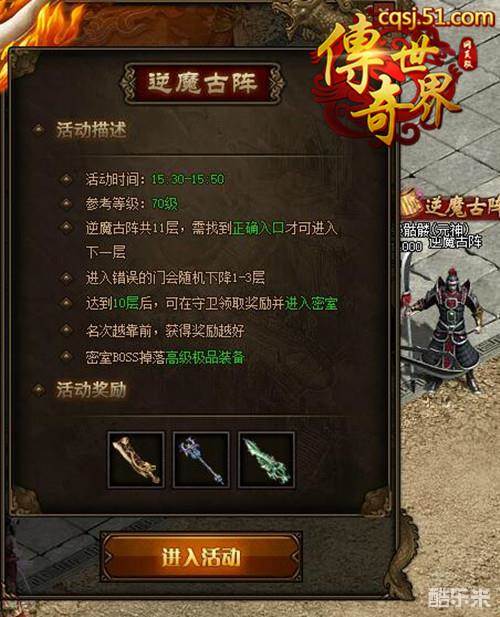Click the diamond icon beside 活动奖励
Viewport: 500px width, 617px height.
tap(39, 390)
